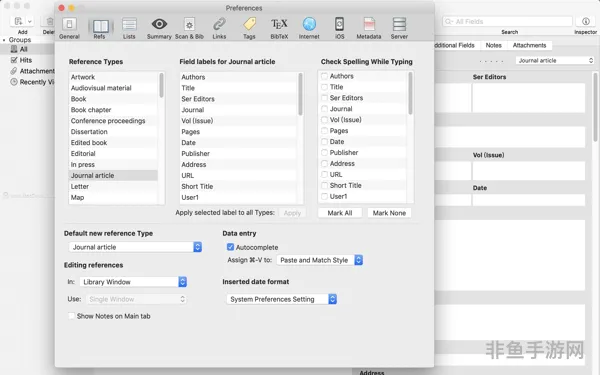Switch to Attachments tab in main window
Image resolution: width=600 pixels, height=375 pixels.
coord(530,45)
